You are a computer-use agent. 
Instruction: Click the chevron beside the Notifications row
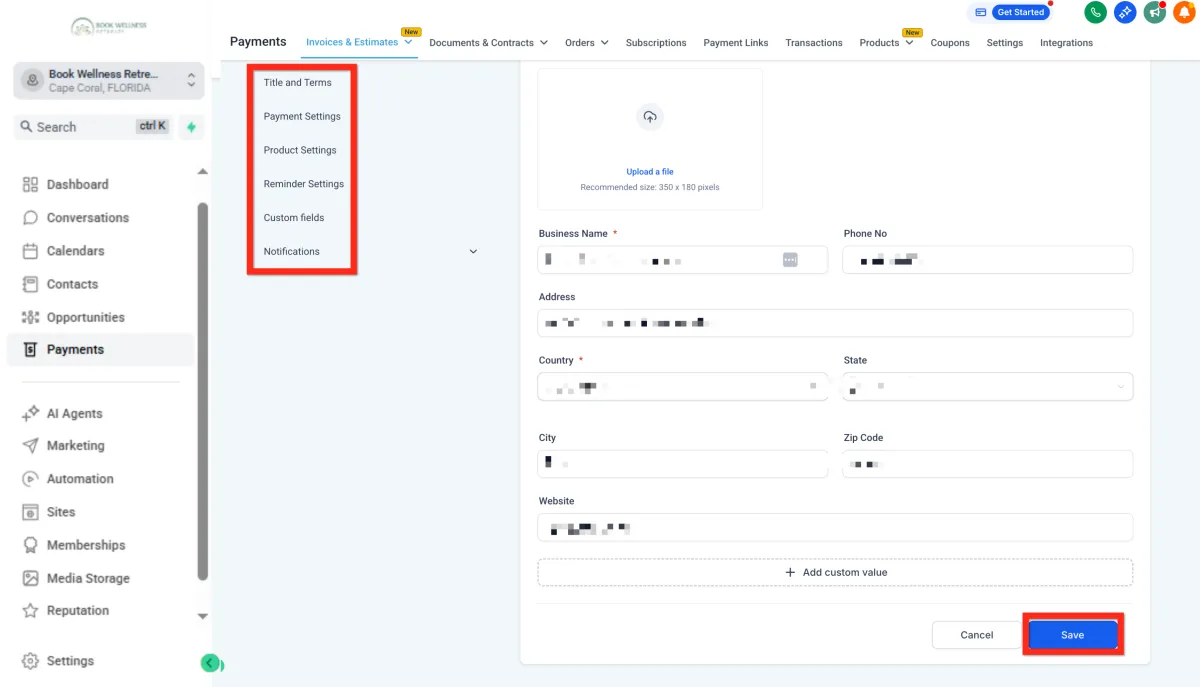(473, 251)
